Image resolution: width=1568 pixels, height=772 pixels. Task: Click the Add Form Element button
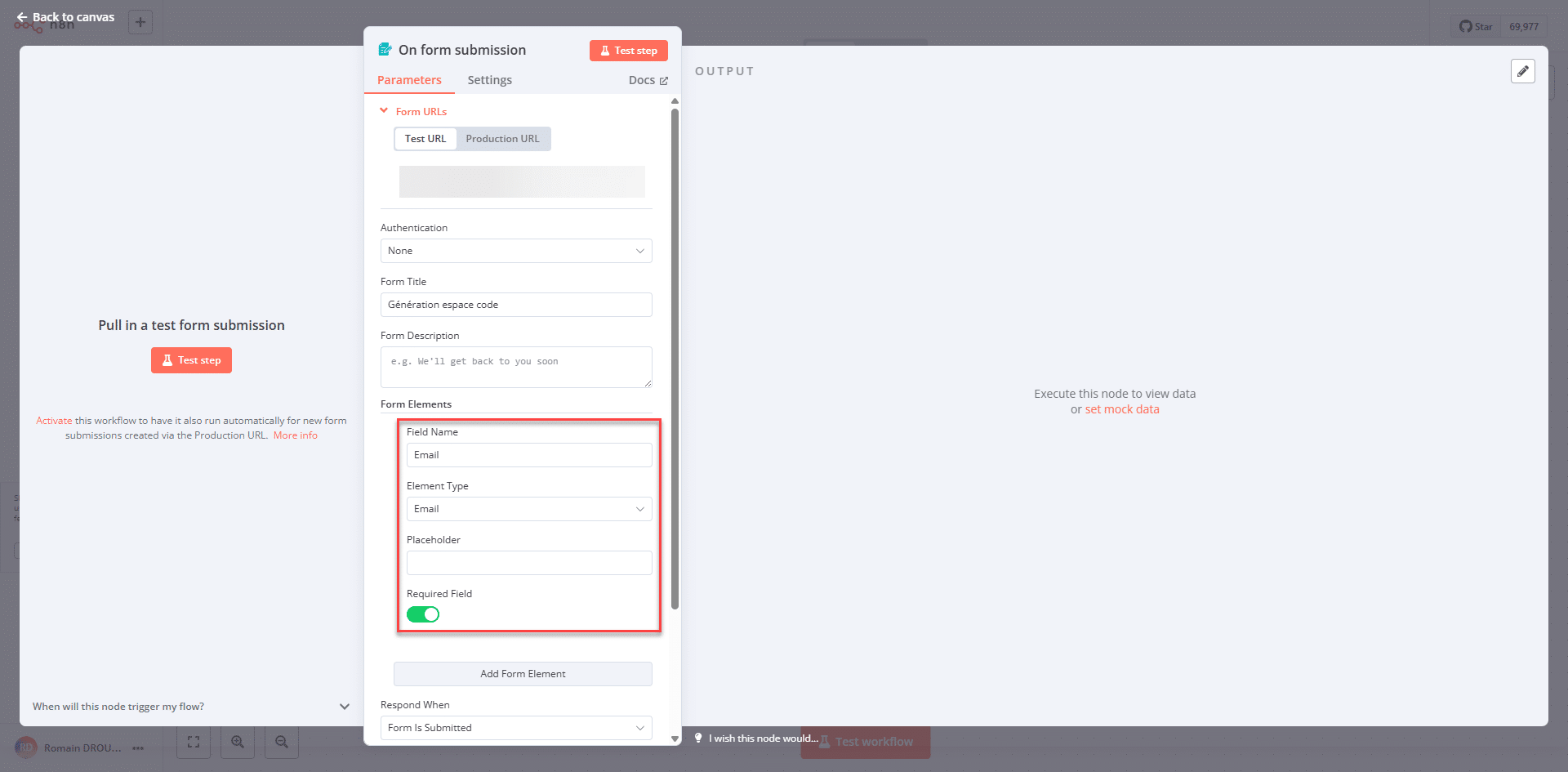pos(523,674)
